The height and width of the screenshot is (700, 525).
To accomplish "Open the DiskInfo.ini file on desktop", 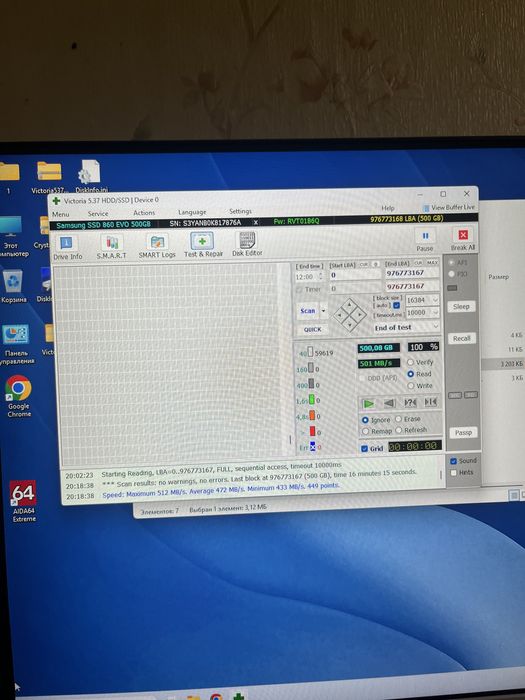I will click(x=90, y=172).
